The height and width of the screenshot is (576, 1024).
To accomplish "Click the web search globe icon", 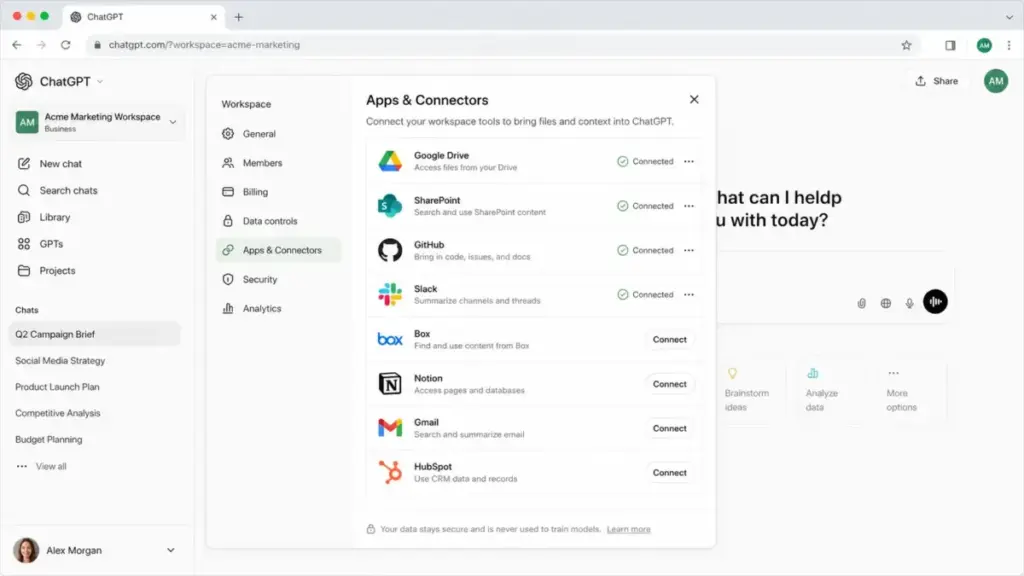I will [x=886, y=303].
